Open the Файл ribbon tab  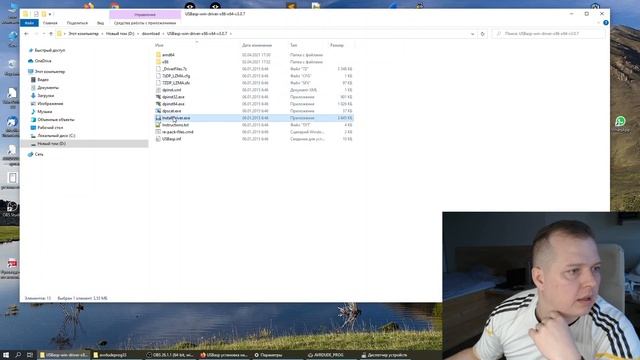[x=29, y=23]
